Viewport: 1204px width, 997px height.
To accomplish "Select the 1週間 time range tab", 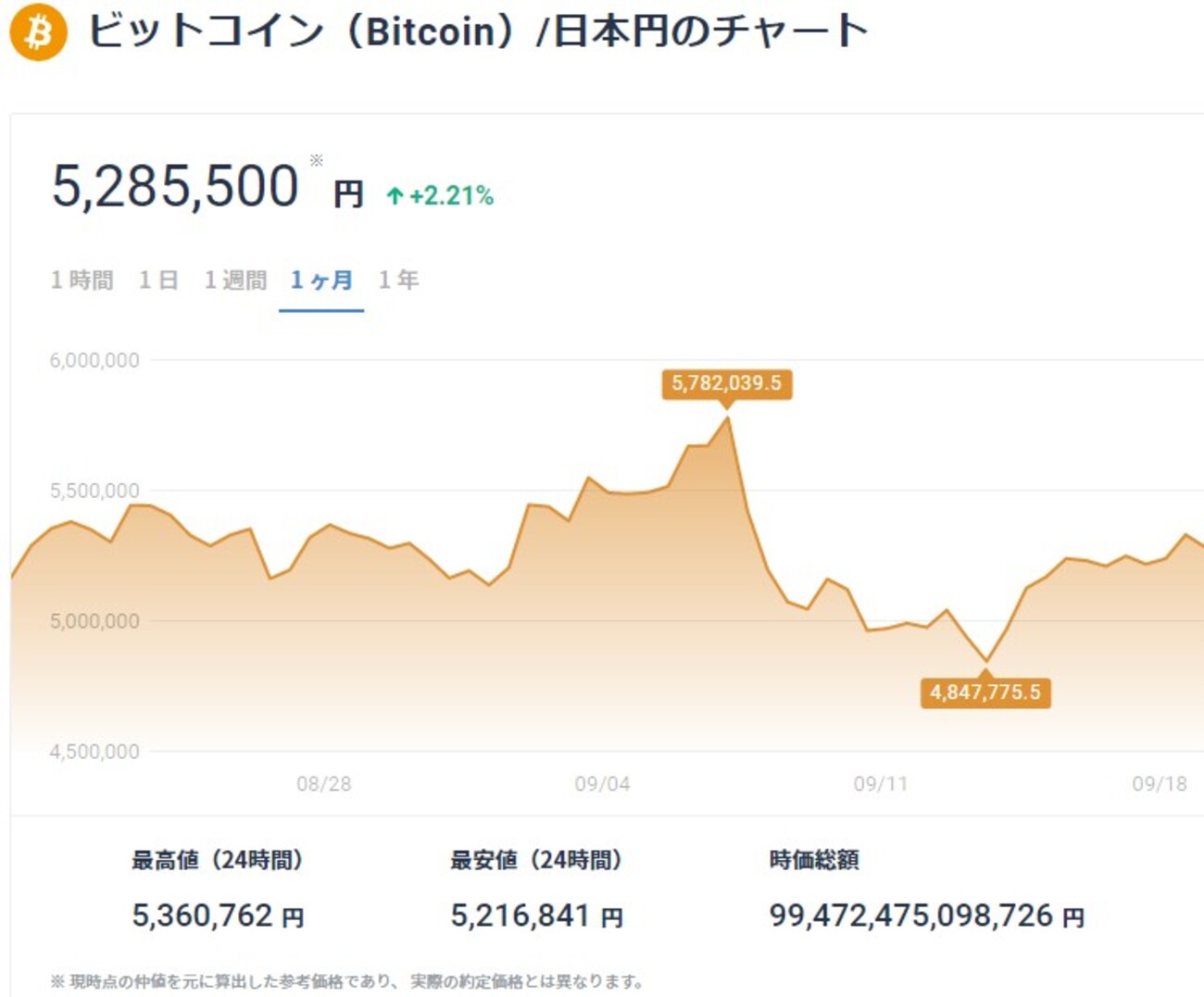I will click(237, 279).
